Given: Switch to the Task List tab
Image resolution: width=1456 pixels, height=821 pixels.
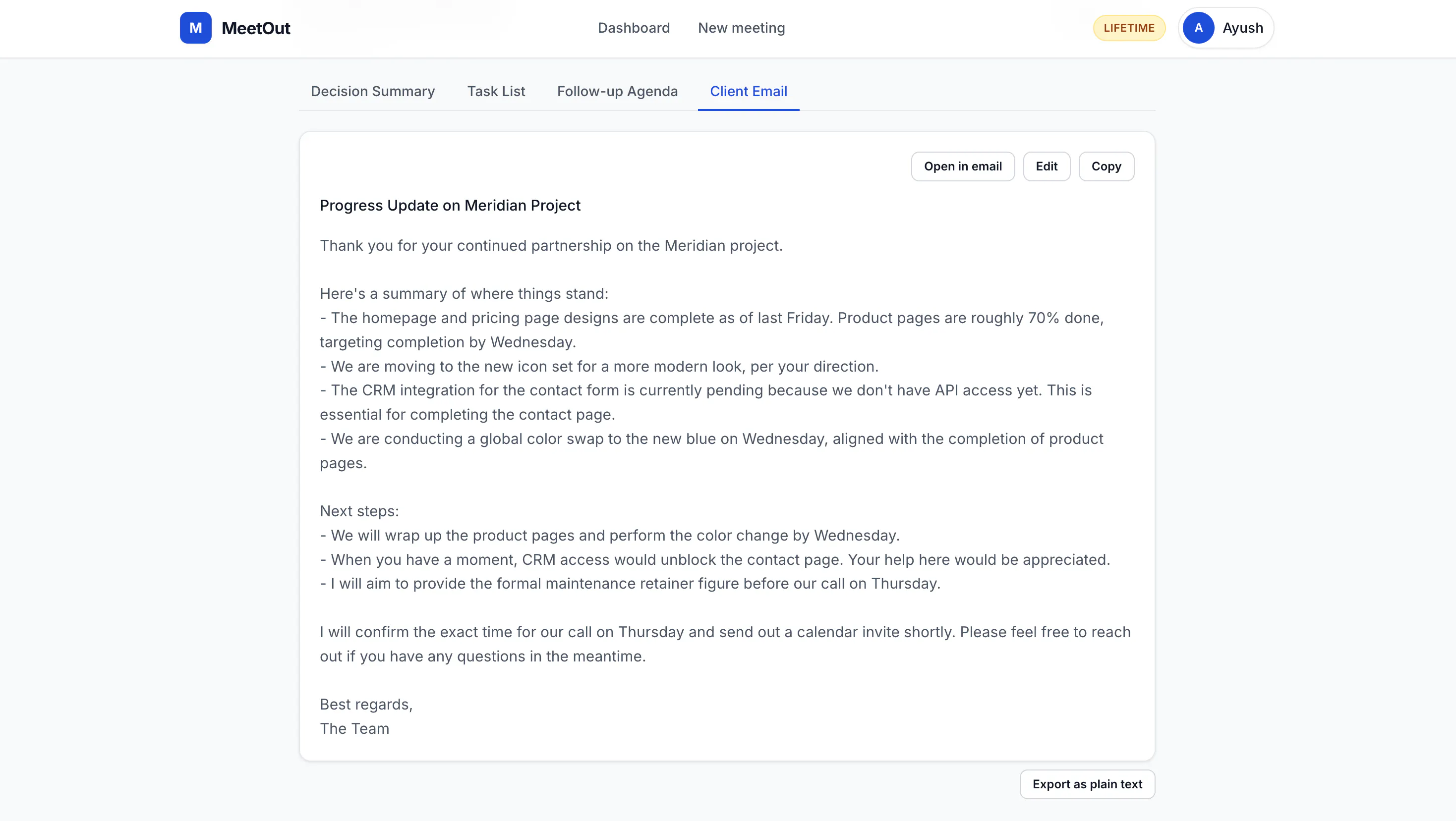Looking at the screenshot, I should 496,92.
